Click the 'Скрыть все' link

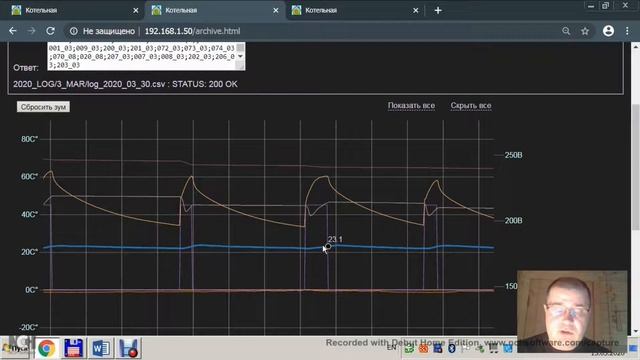point(471,106)
